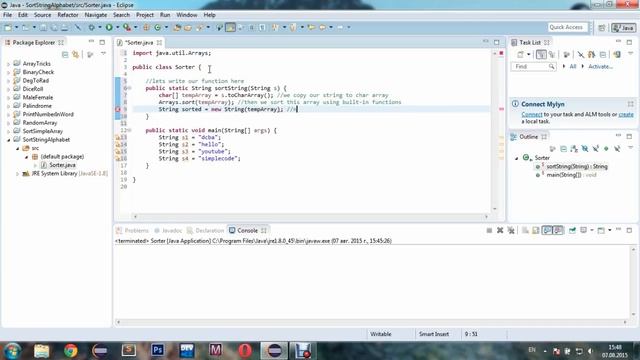Viewport: 640px width, 360px height.
Task: Click the Collapse All icon in Package Explorer
Action: pos(65,54)
